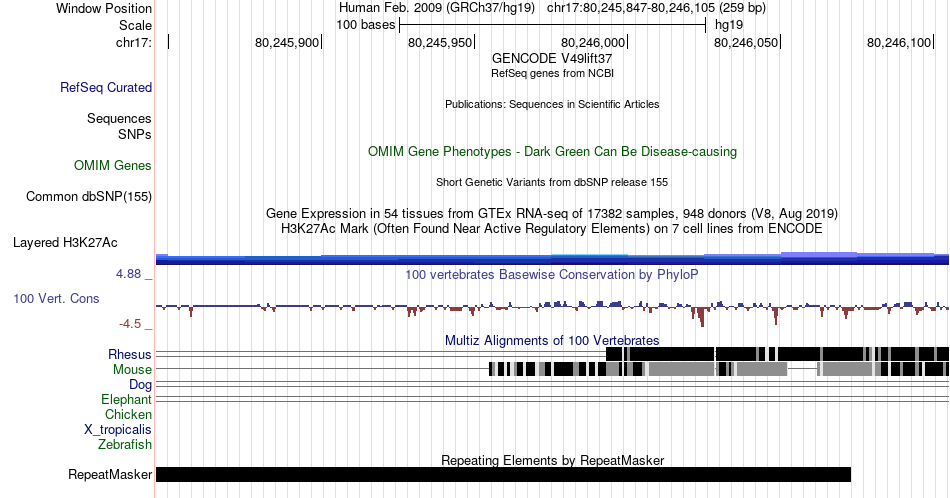Select the Rhesus alignment row label
Viewport: 950px width, 498px height.
130,354
